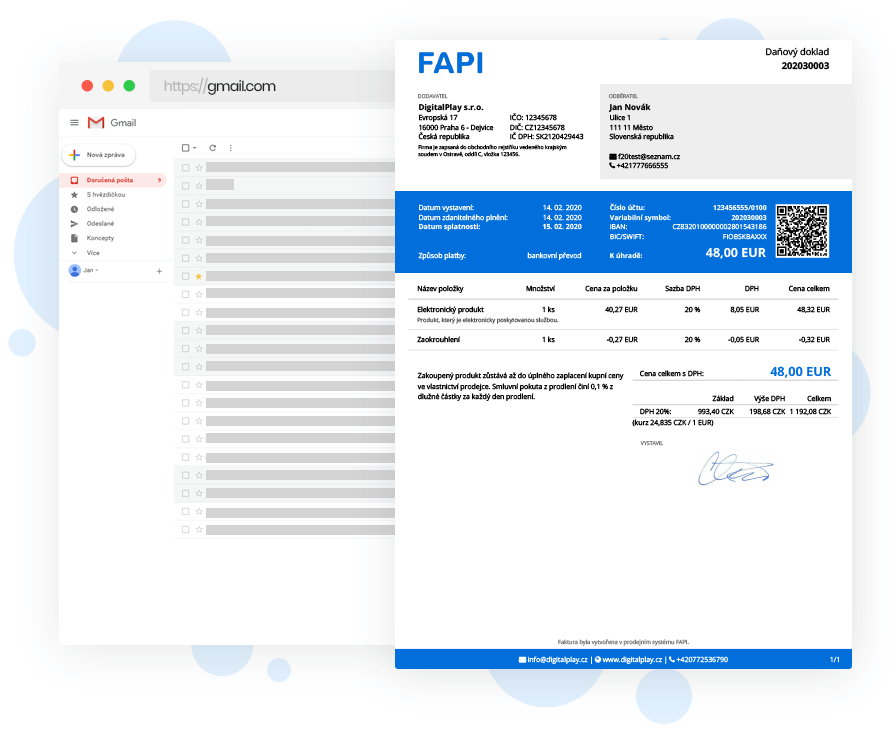Click the Gmail envelope logo
The width and height of the screenshot is (896, 734).
pyautogui.click(x=96, y=122)
